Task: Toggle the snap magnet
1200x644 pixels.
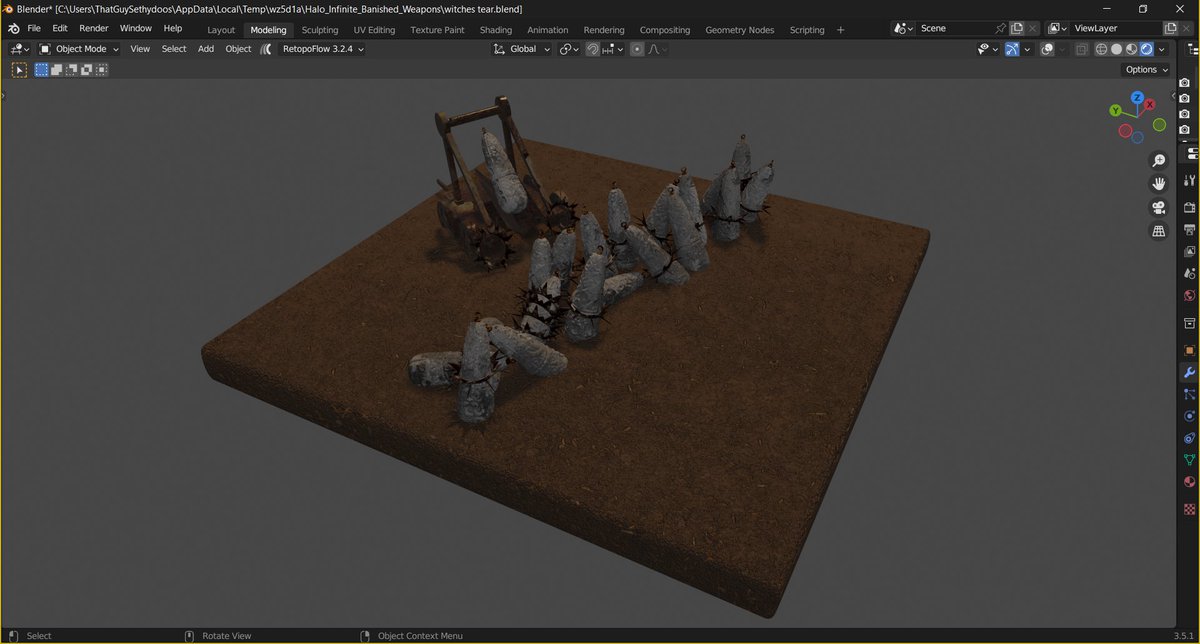Action: [593, 49]
